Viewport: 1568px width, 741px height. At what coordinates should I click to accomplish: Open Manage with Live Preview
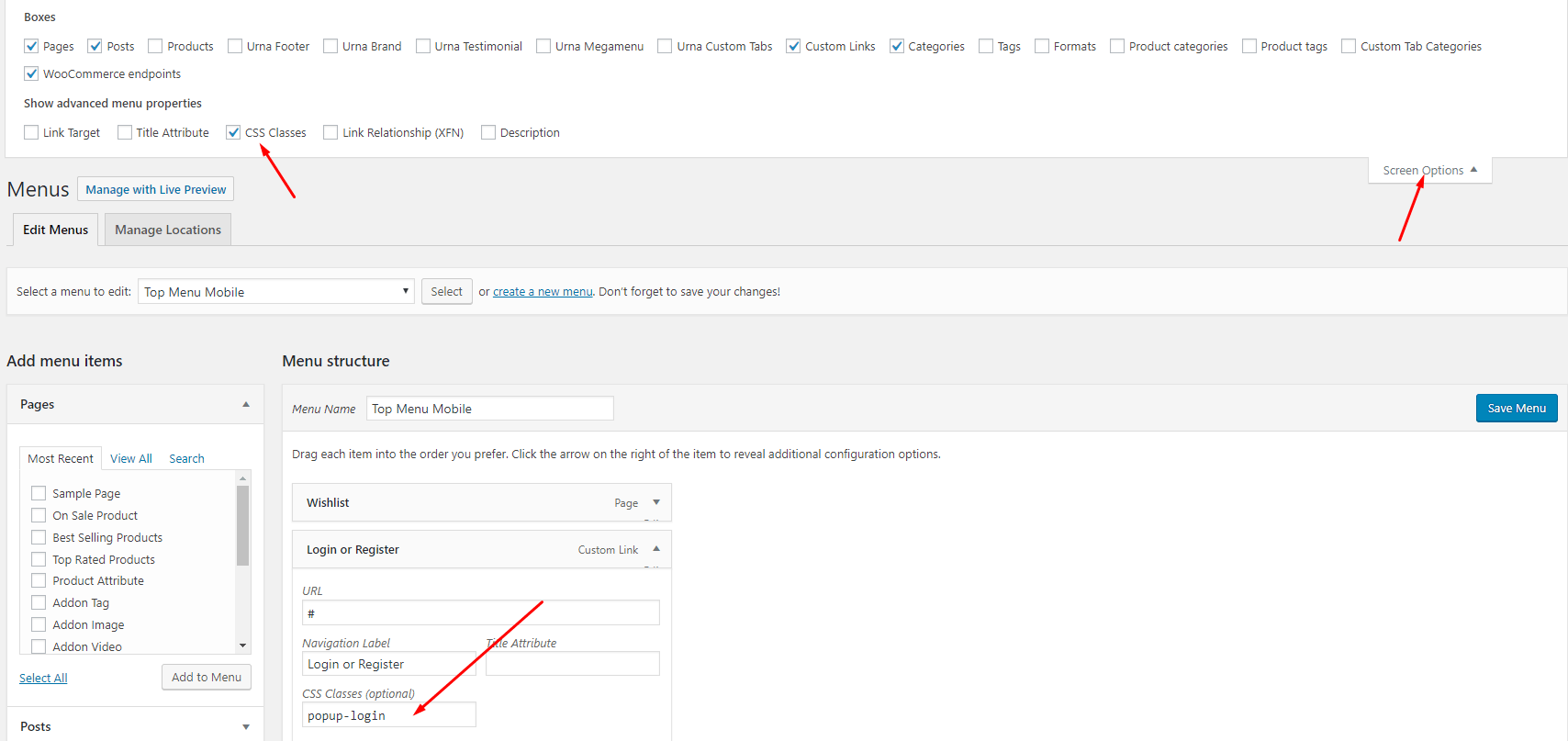156,189
